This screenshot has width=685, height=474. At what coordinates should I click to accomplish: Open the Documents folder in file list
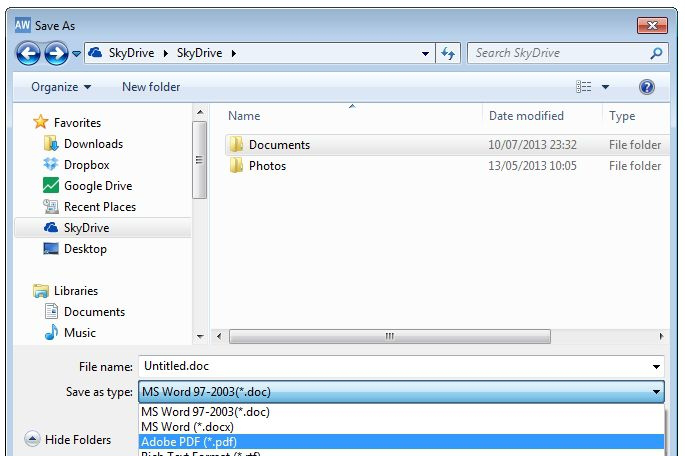[279, 145]
